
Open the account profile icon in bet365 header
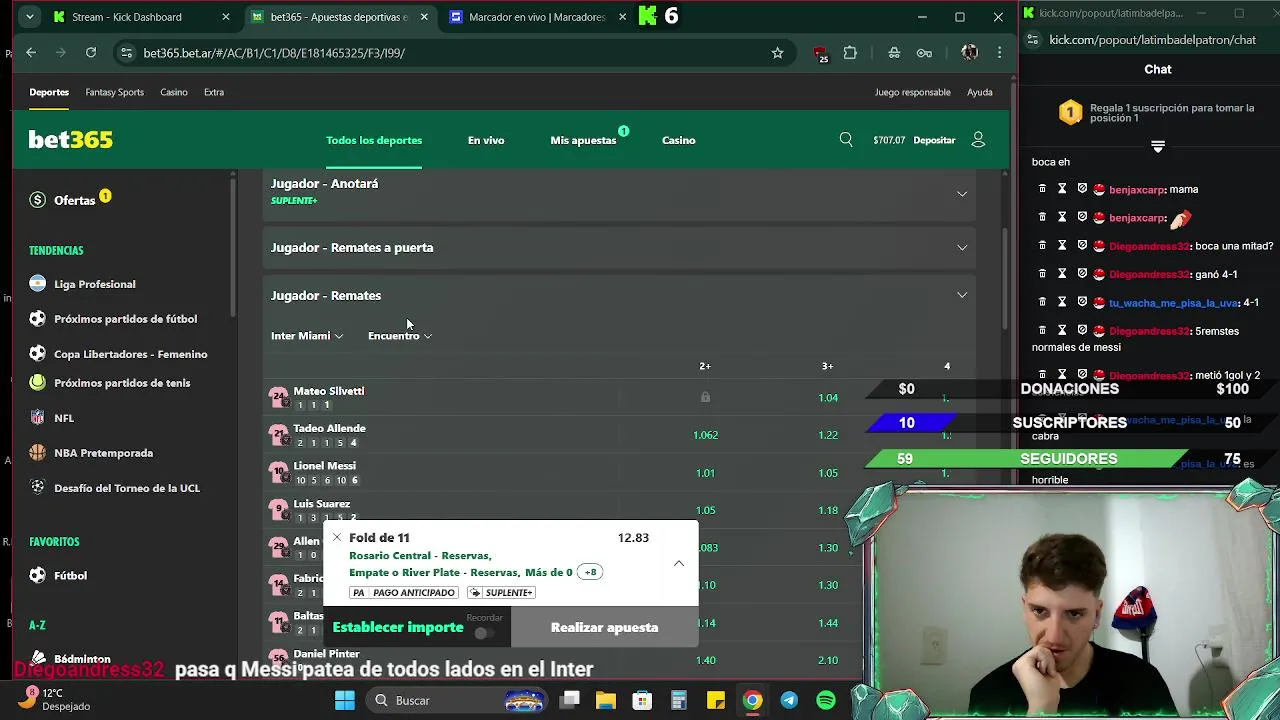tap(978, 140)
